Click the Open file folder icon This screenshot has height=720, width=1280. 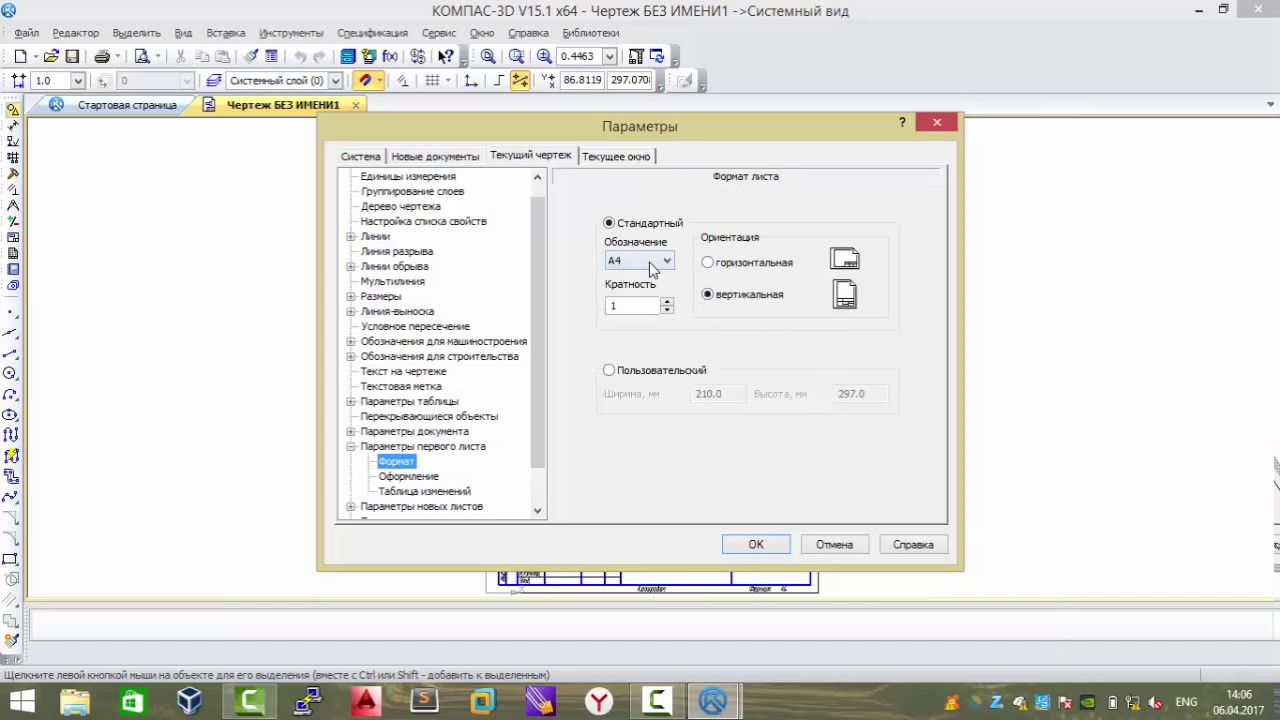51,57
